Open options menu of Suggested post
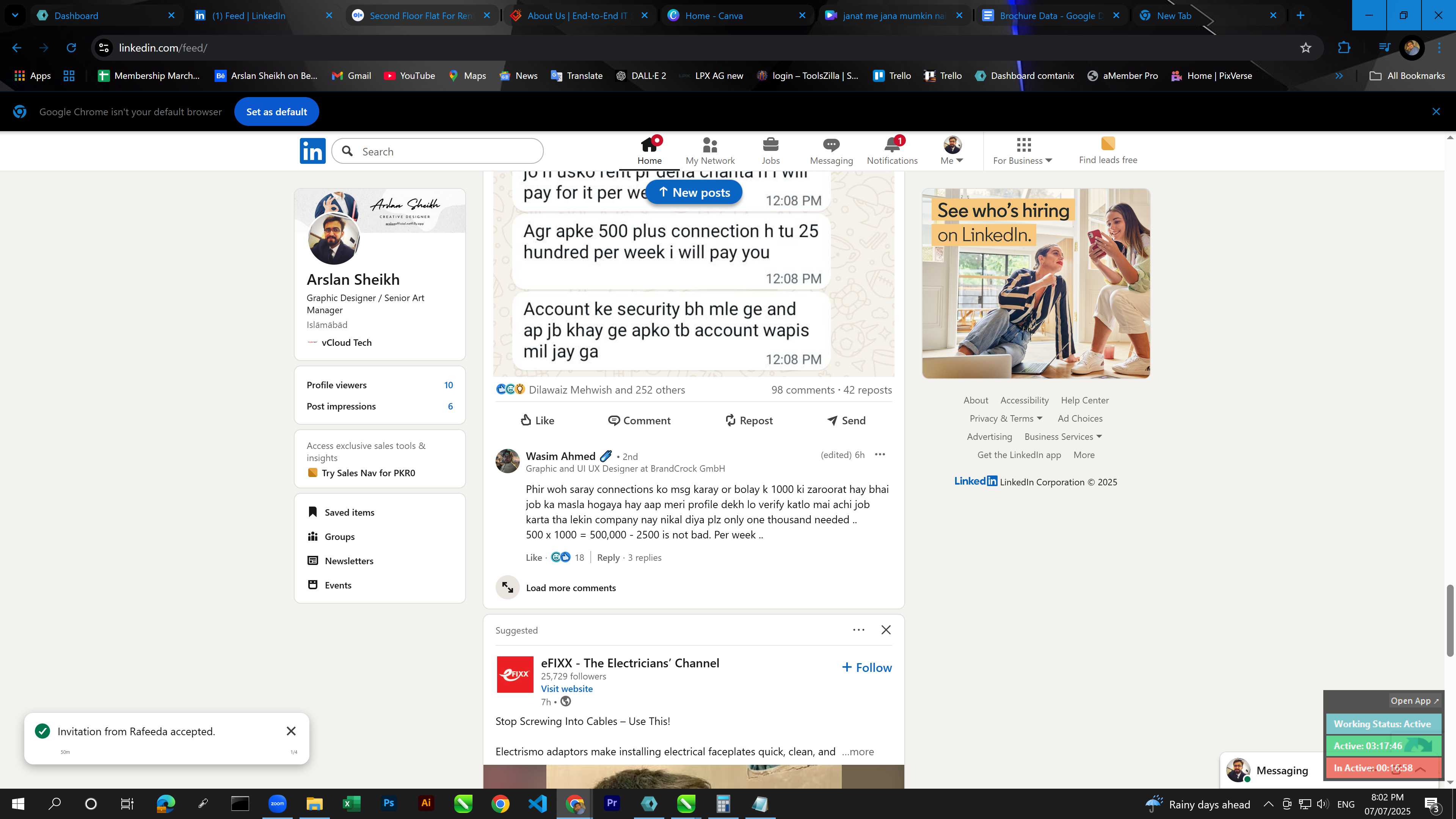The width and height of the screenshot is (1456, 819). click(858, 630)
